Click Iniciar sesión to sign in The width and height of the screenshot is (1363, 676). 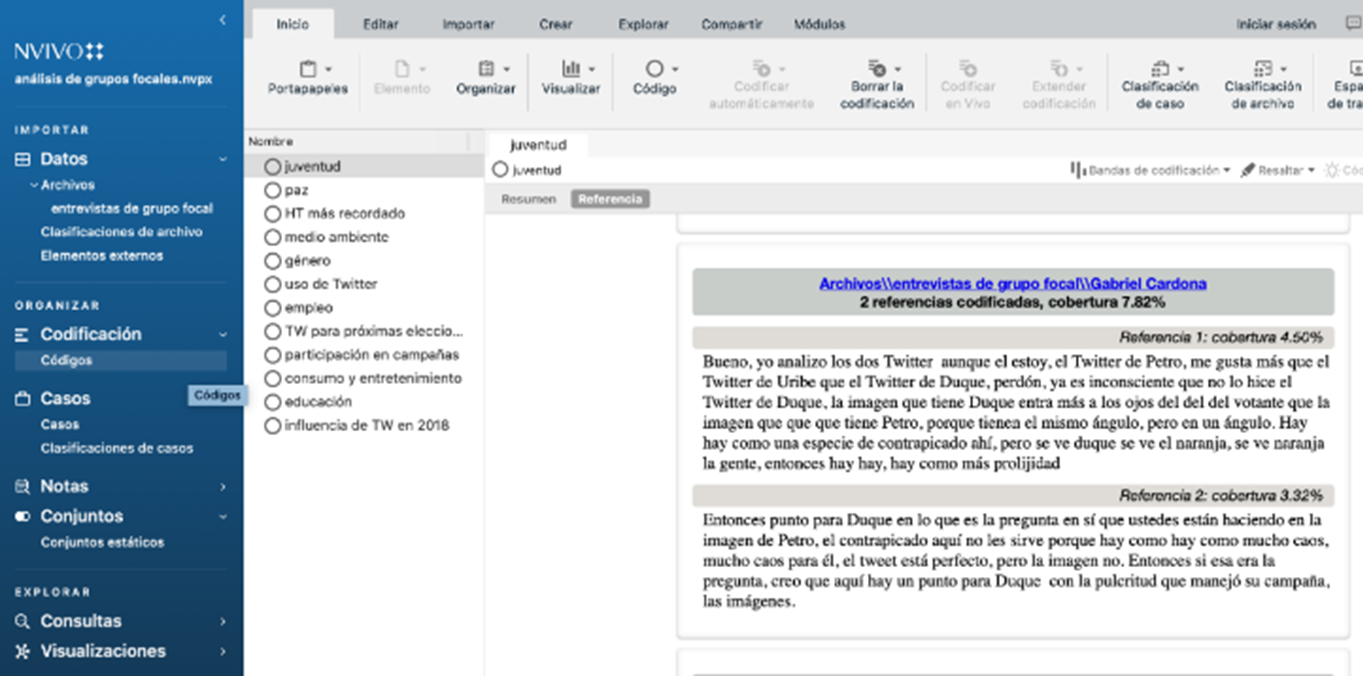click(1275, 24)
